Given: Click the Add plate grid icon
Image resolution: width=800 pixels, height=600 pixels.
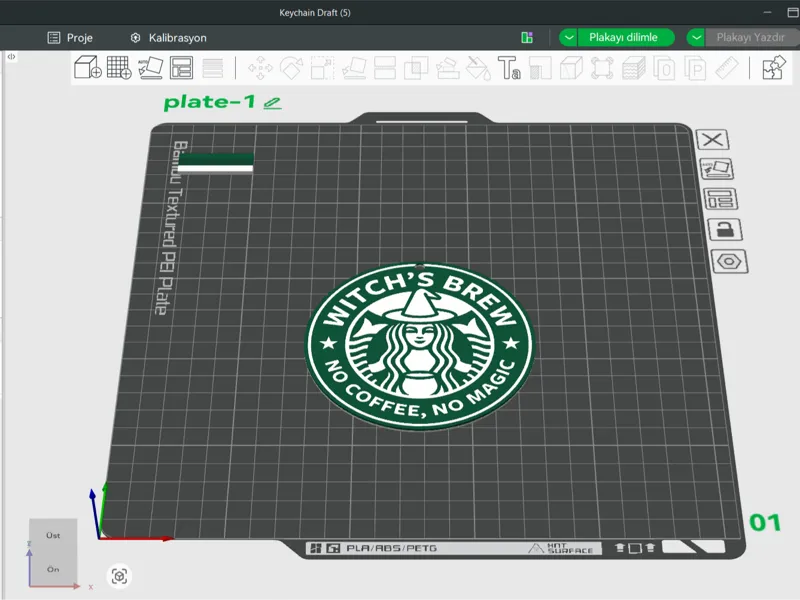Looking at the screenshot, I should [x=119, y=67].
